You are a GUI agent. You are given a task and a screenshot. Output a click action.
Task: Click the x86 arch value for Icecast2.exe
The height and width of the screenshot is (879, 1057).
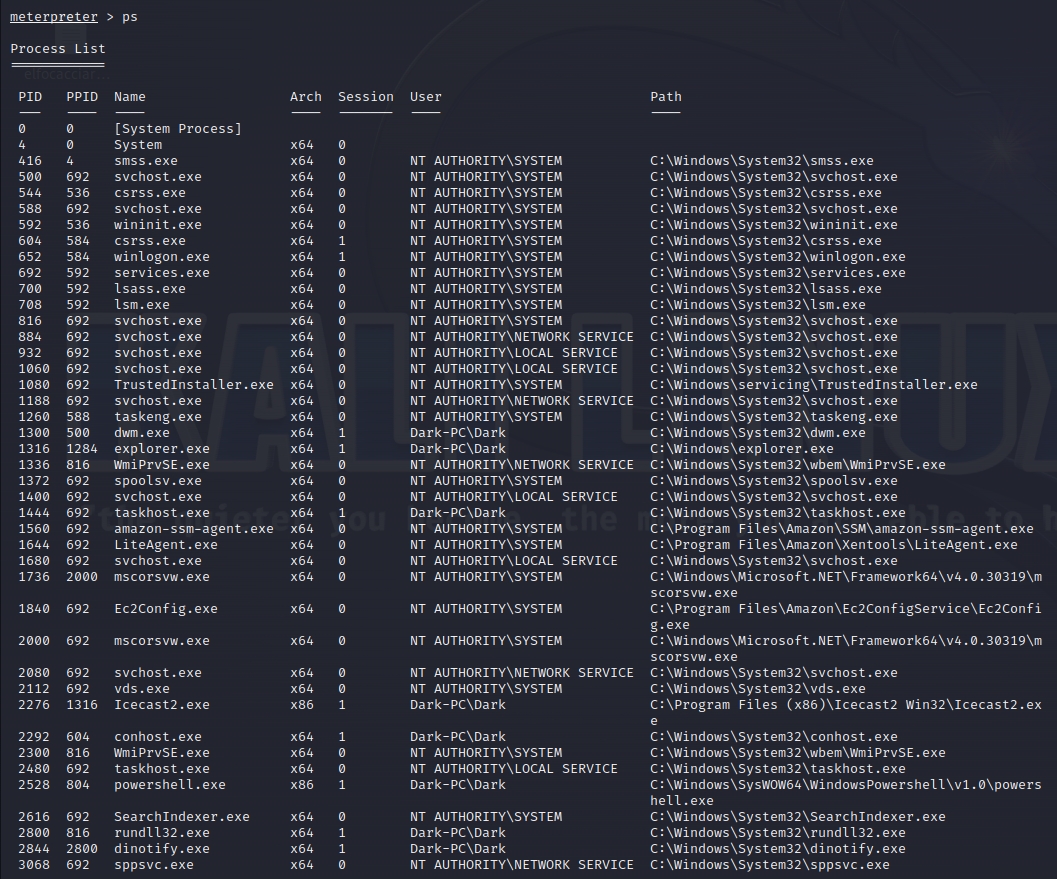pyautogui.click(x=302, y=705)
